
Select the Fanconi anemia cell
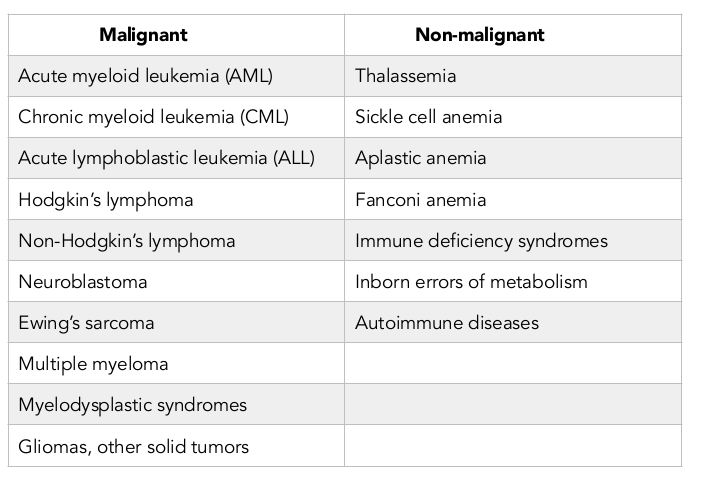(420, 199)
